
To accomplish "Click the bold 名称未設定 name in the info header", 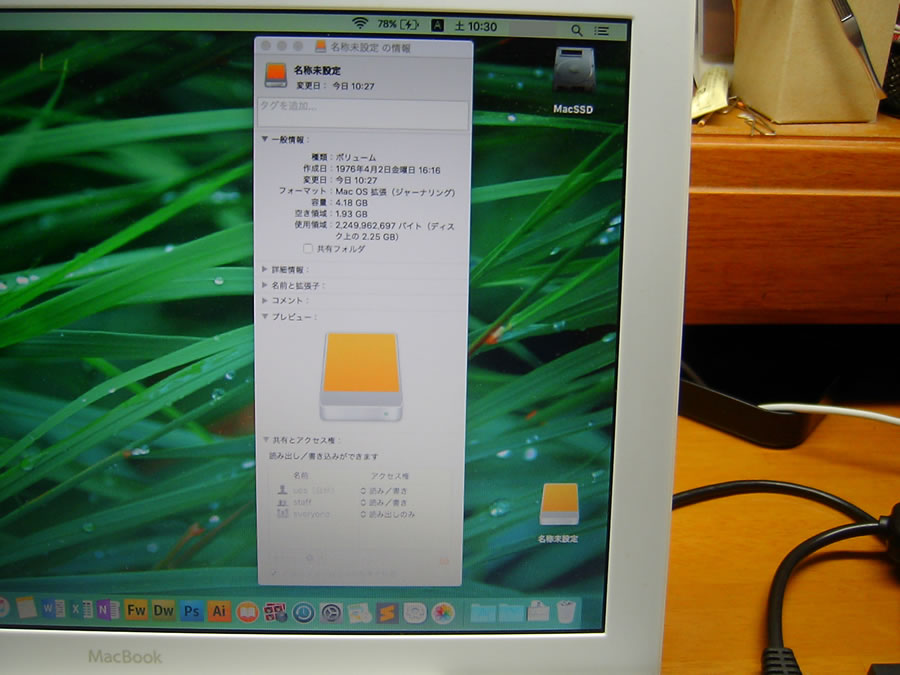I will pos(317,71).
